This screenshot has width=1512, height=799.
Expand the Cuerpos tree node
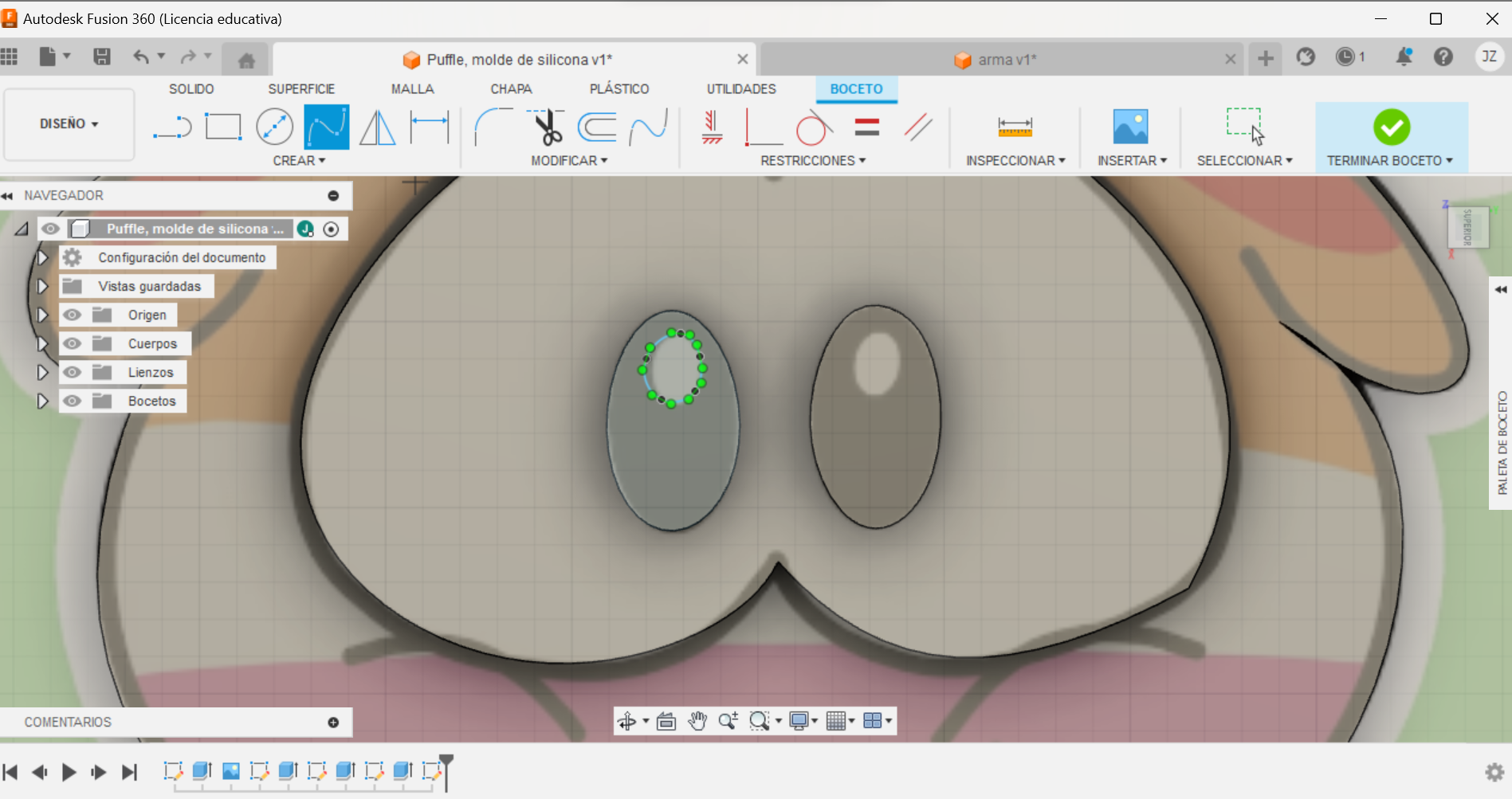[x=42, y=343]
